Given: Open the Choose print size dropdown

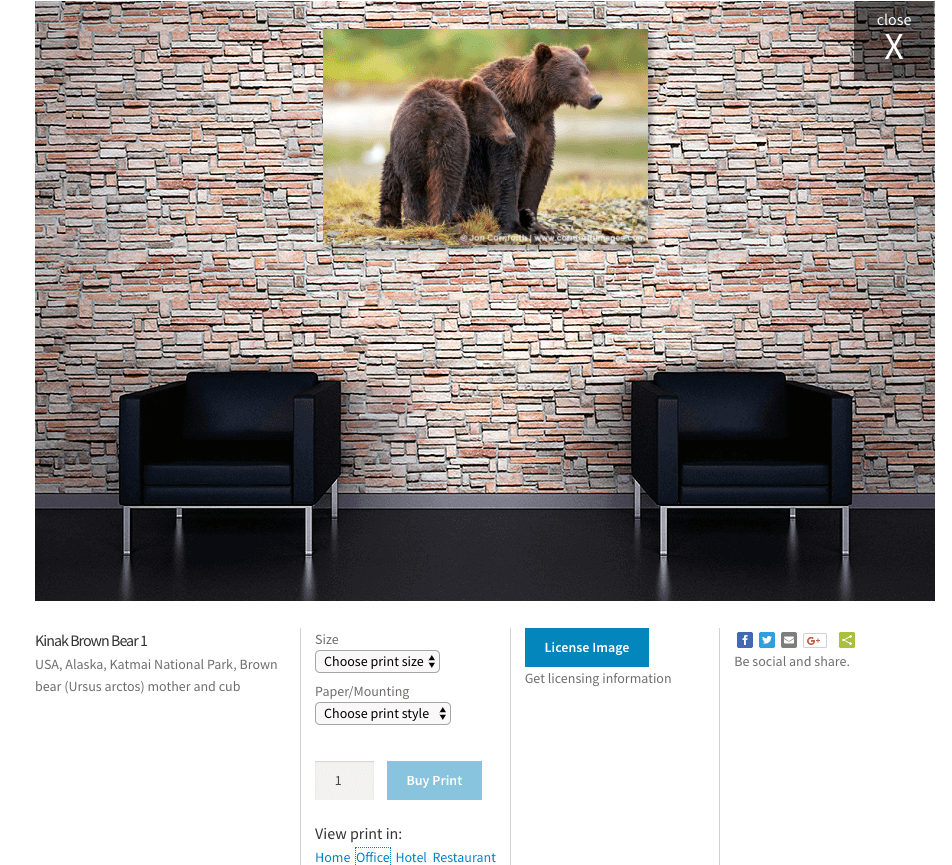Looking at the screenshot, I should point(377,662).
